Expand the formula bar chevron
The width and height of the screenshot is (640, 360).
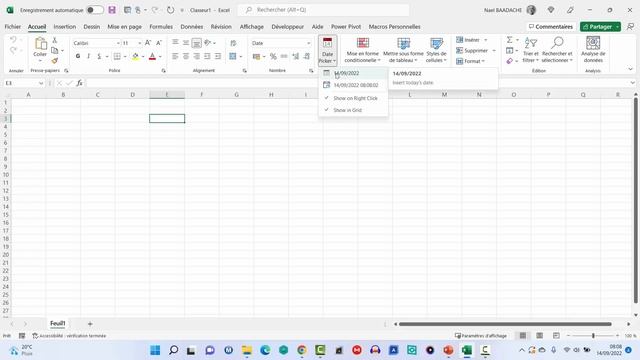(x=633, y=83)
